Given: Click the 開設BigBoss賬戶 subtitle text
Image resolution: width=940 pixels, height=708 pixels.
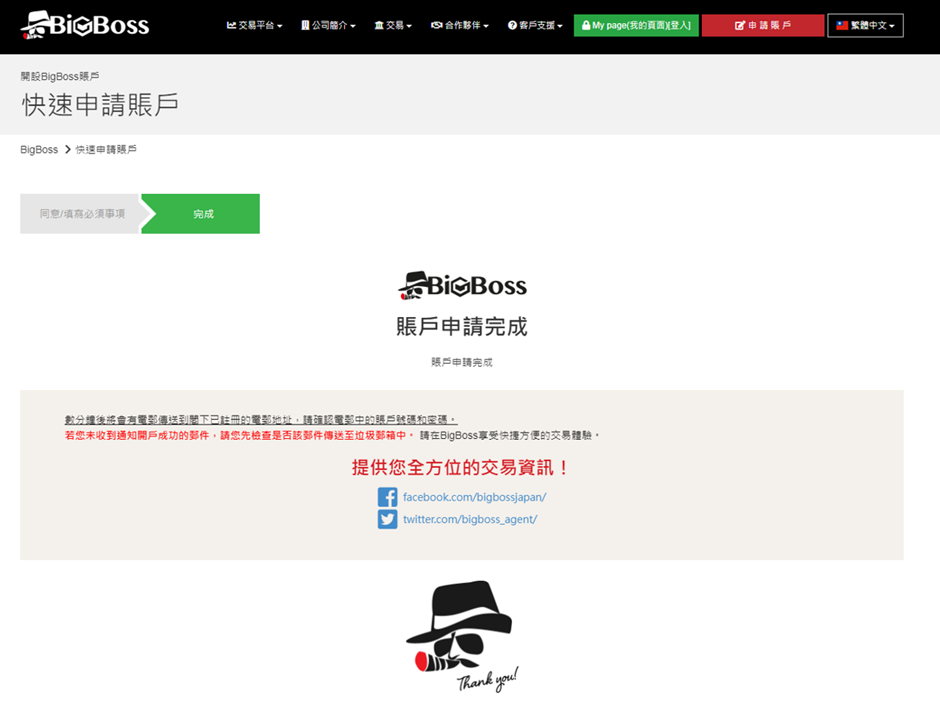Looking at the screenshot, I should pos(60,76).
